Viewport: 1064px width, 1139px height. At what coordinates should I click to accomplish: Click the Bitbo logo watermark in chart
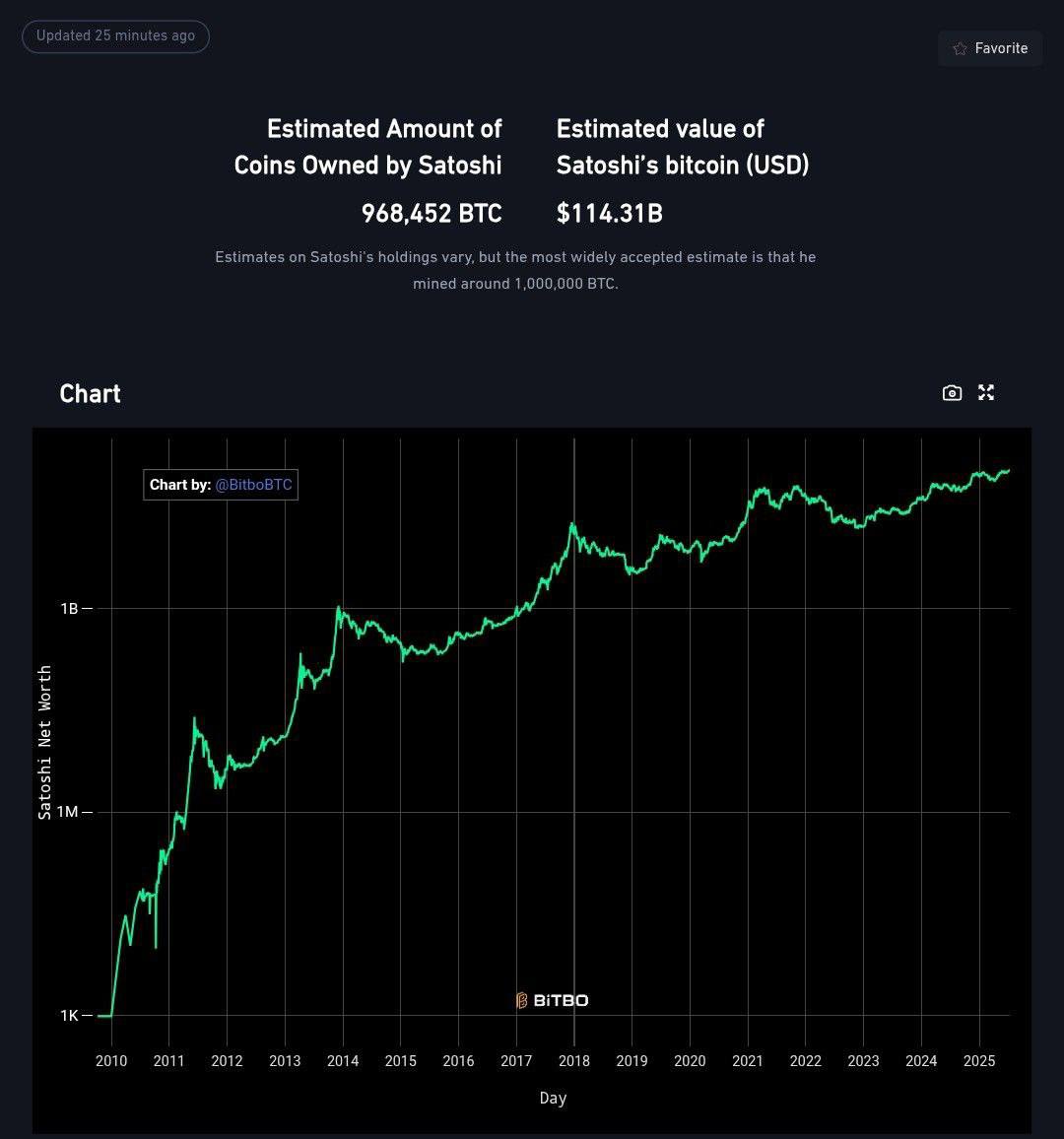(x=552, y=1000)
